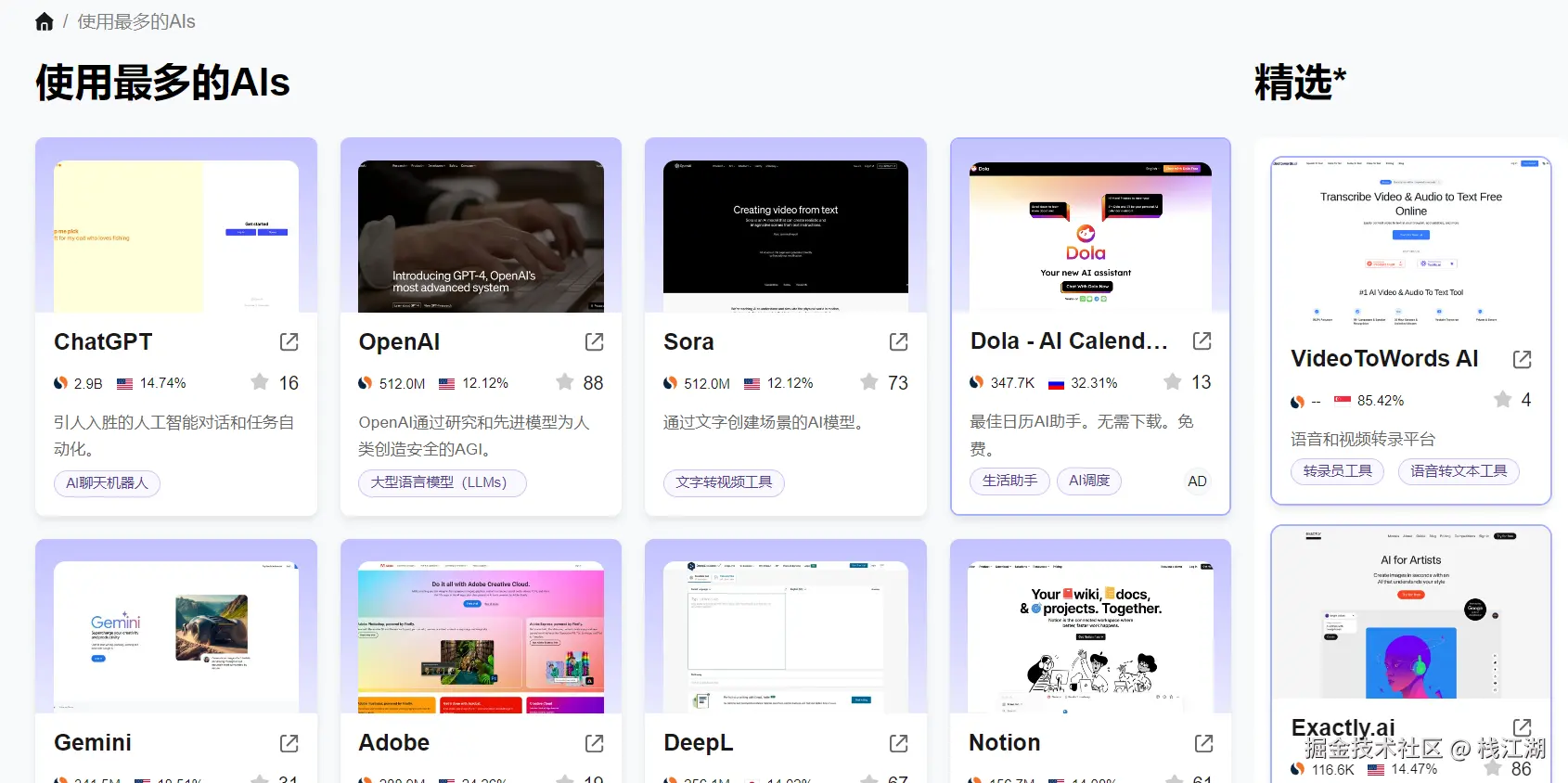Click the US flag beside 14.74% on ChatGPT

point(125,383)
